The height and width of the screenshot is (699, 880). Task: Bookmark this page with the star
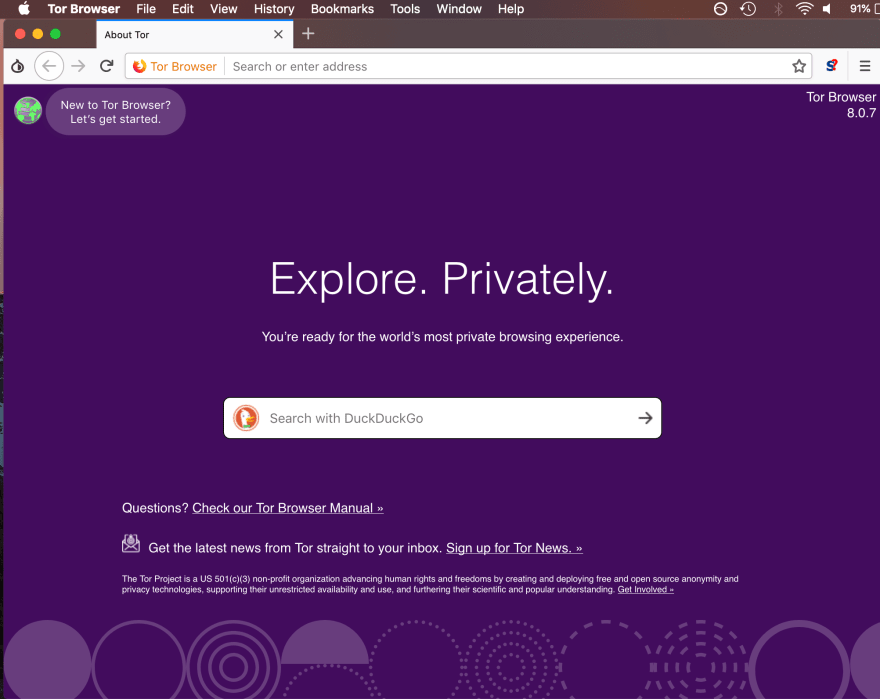(799, 66)
